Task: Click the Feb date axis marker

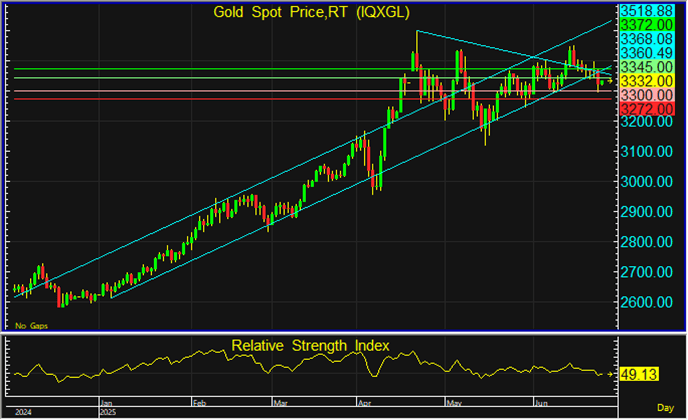Action: (198, 403)
